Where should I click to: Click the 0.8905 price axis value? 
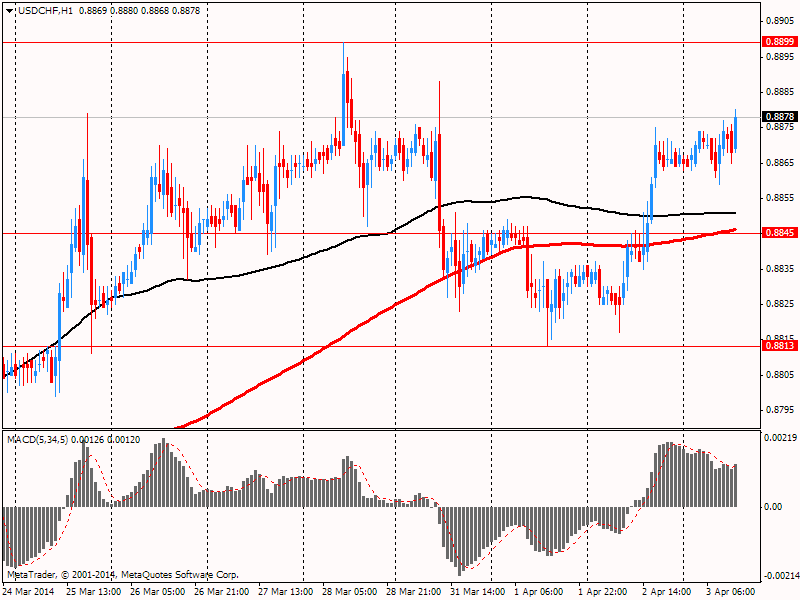point(780,21)
